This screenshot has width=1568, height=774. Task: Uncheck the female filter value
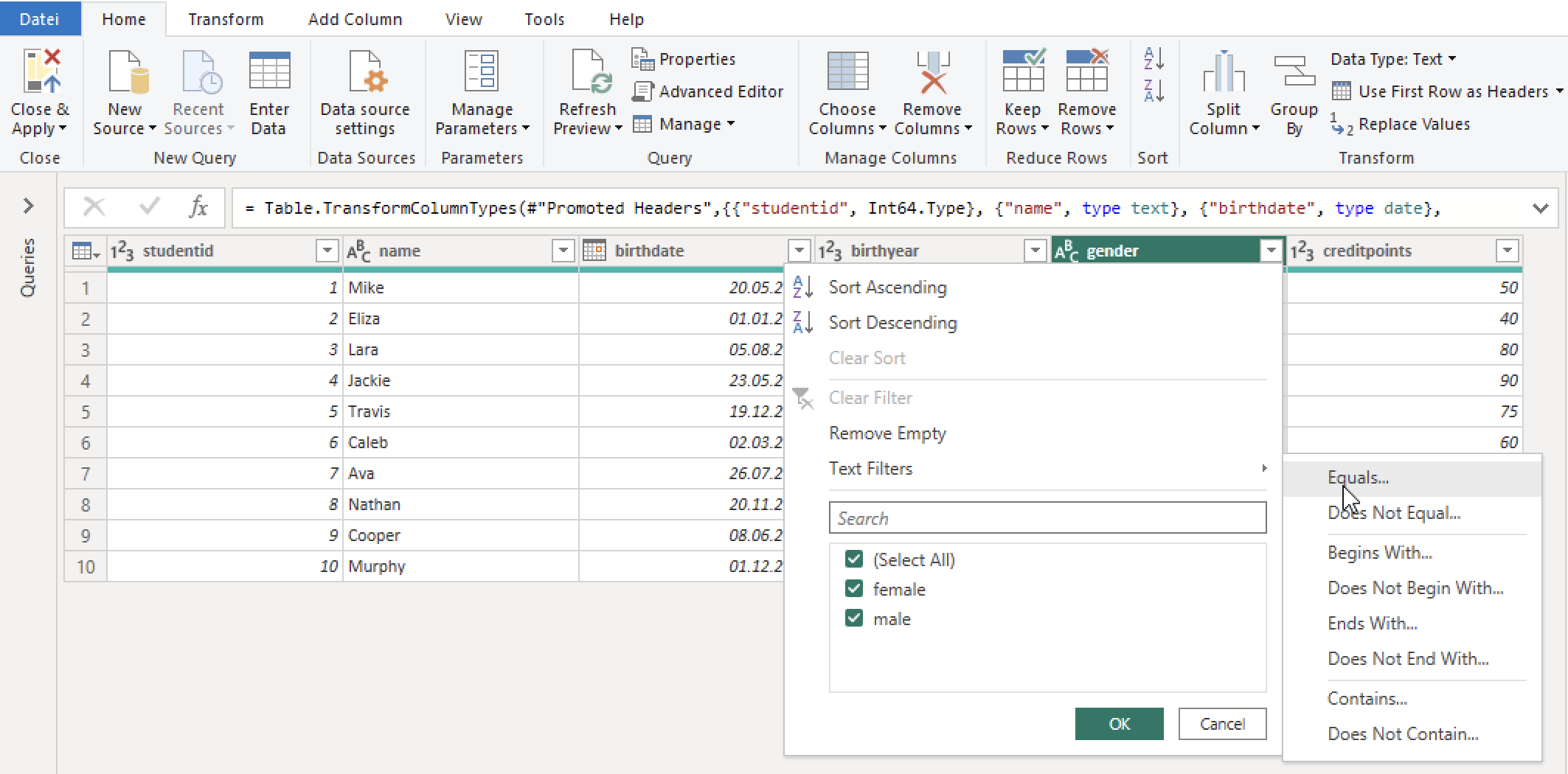[x=854, y=588]
